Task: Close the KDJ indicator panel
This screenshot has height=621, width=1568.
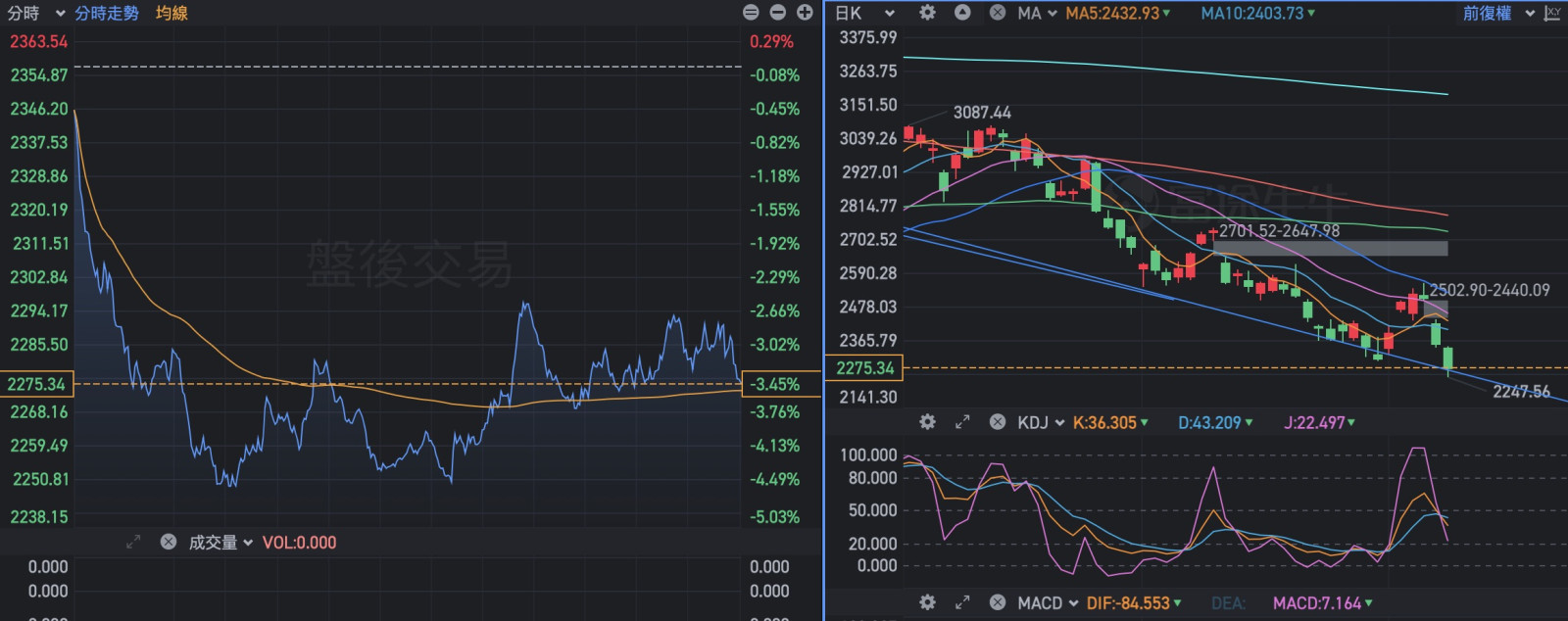Action: 998,422
